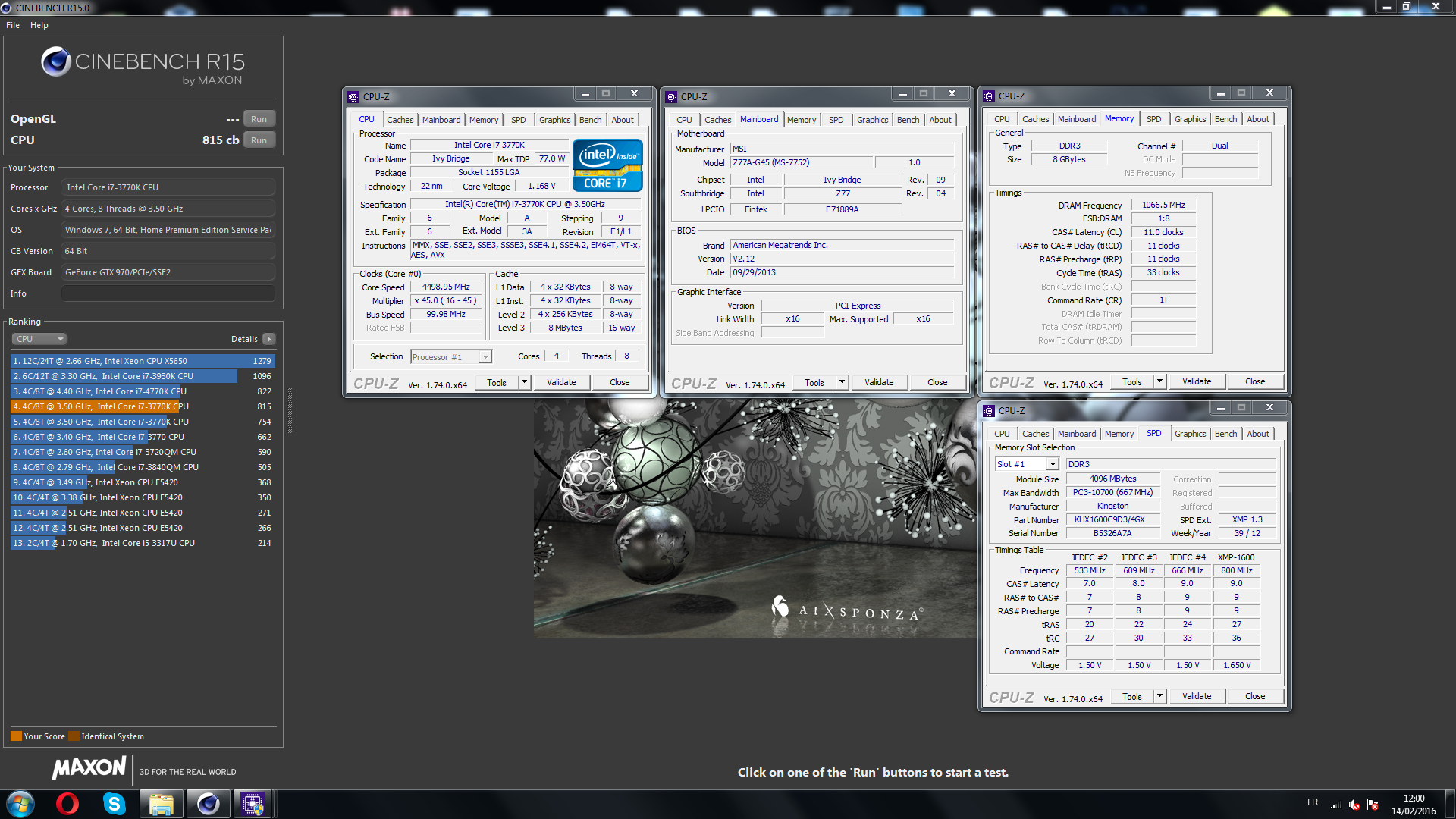The image size is (1456, 819).
Task: Click the Start button on the taskbar
Action: 20,804
